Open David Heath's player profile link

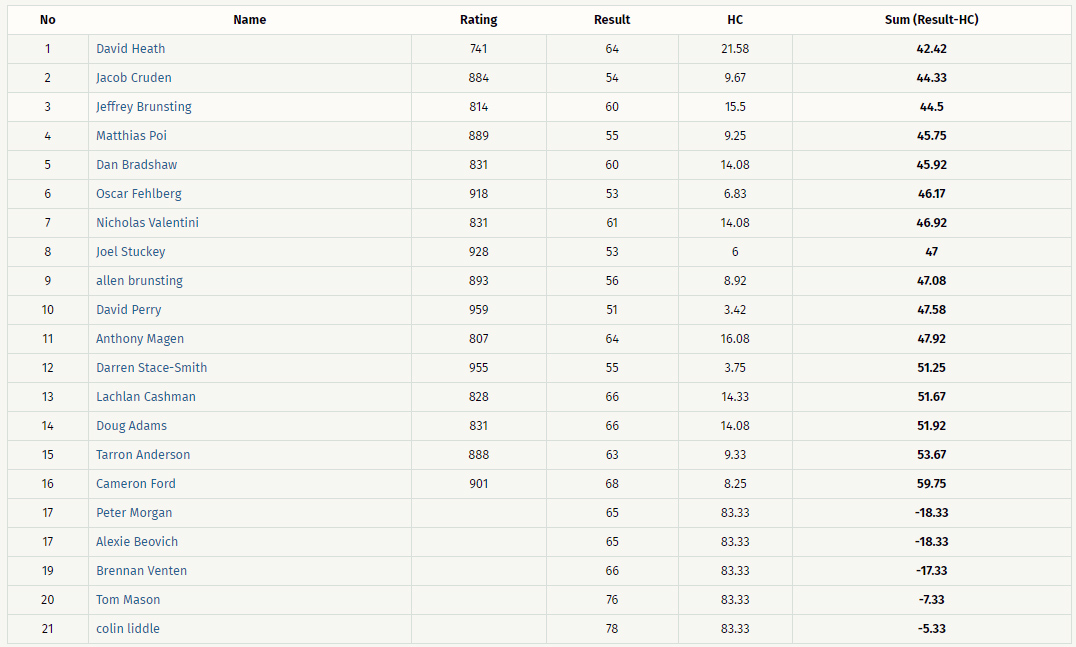[130, 49]
